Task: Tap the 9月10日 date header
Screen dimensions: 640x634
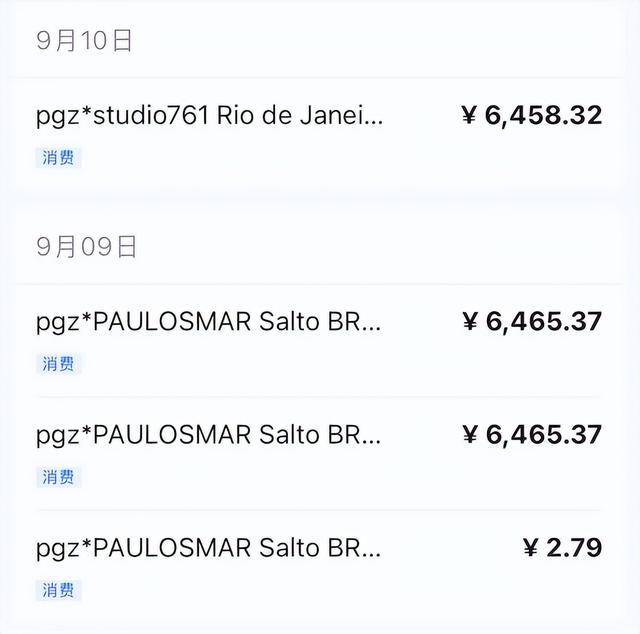Action: tap(84, 40)
